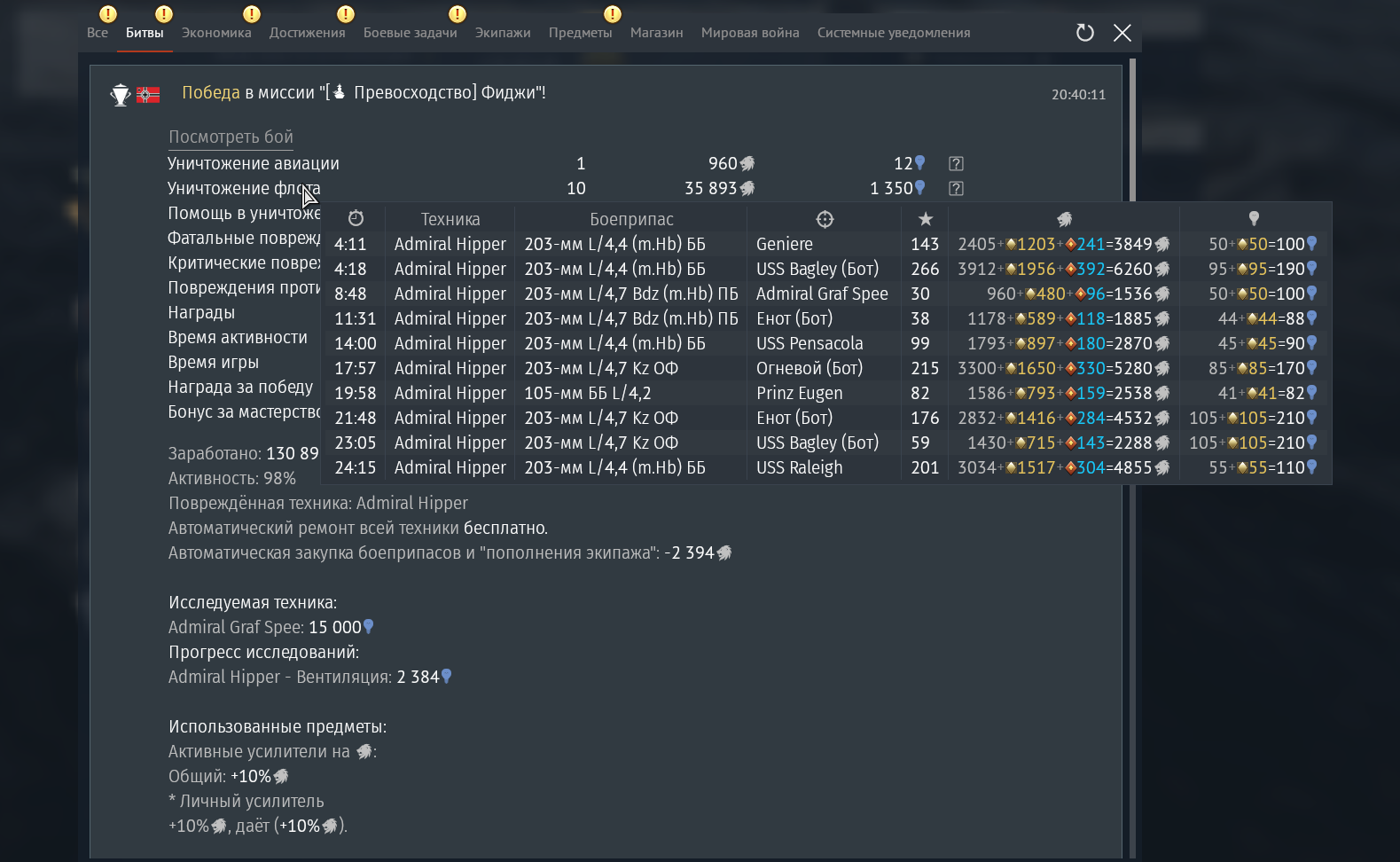Click the Общий: +10% booster line
Viewport: 1400px width, 862px height.
pyautogui.click(x=229, y=776)
